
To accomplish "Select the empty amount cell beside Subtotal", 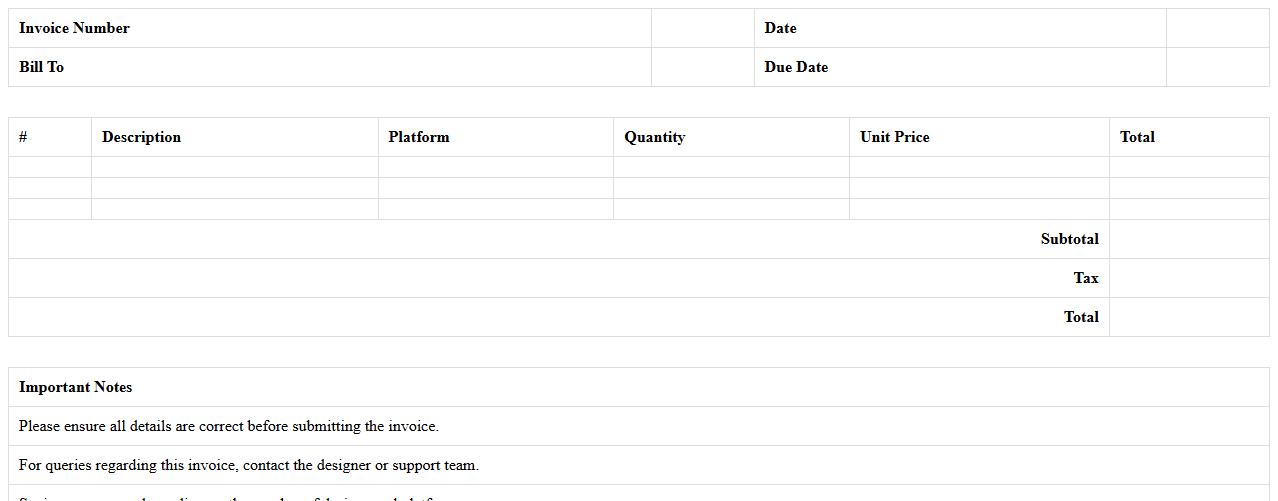I will [x=1188, y=239].
